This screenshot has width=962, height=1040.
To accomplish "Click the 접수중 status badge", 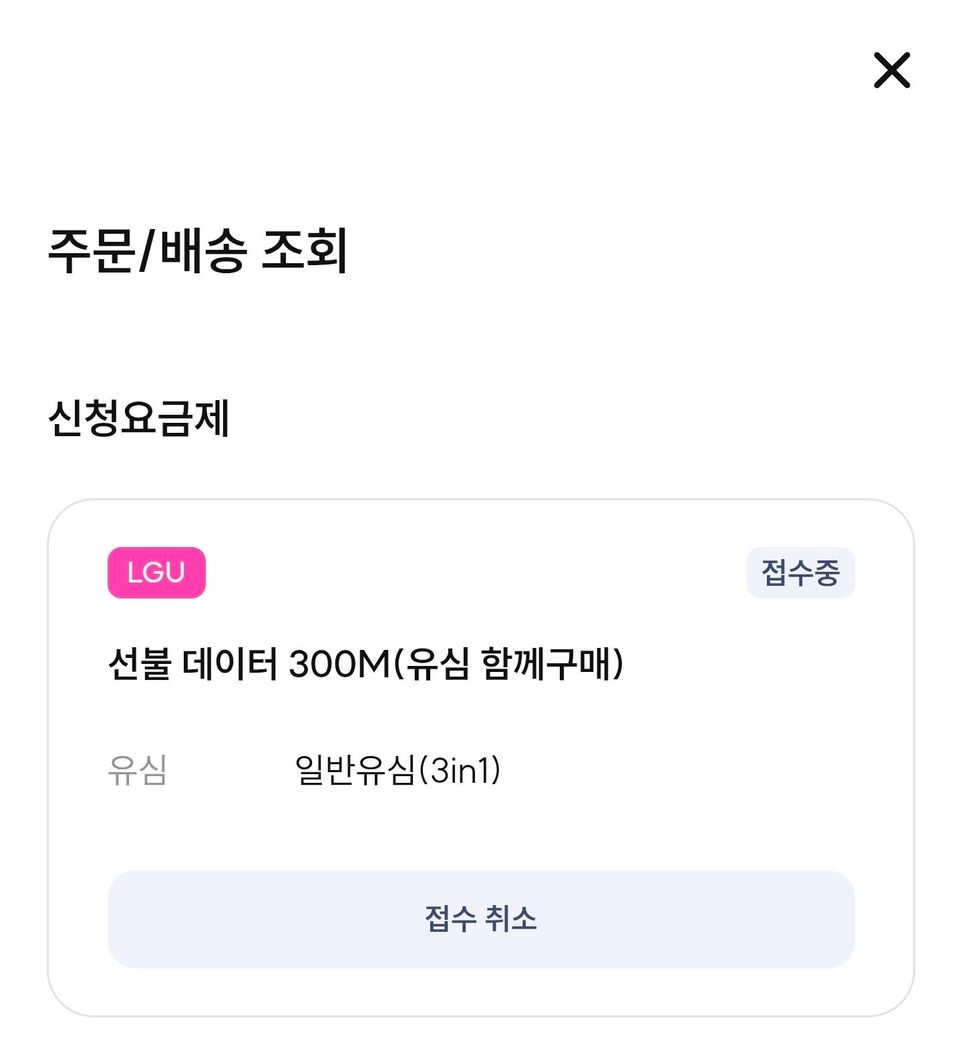I will point(800,573).
